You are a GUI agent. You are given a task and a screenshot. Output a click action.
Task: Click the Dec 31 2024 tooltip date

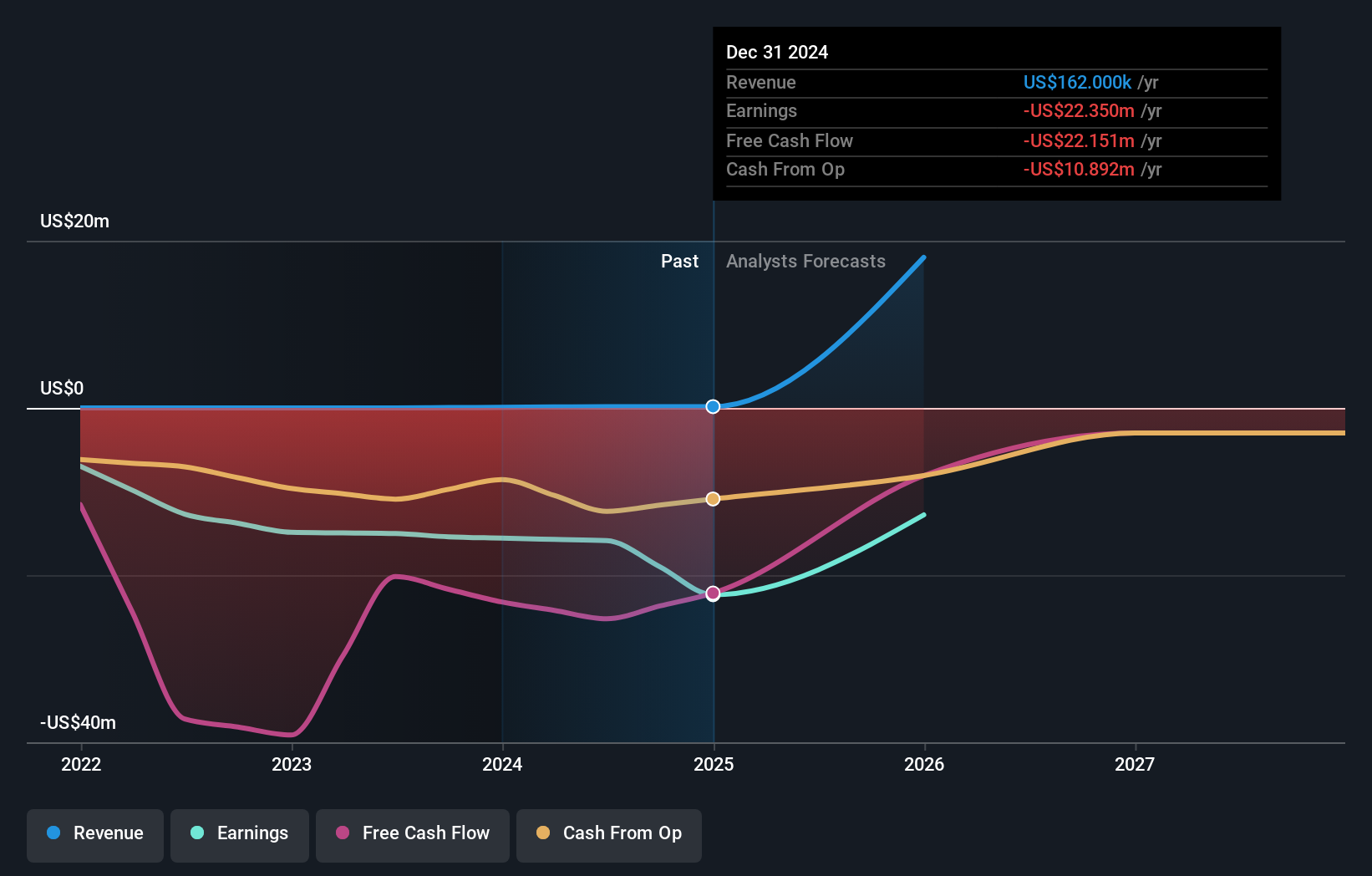tap(777, 52)
